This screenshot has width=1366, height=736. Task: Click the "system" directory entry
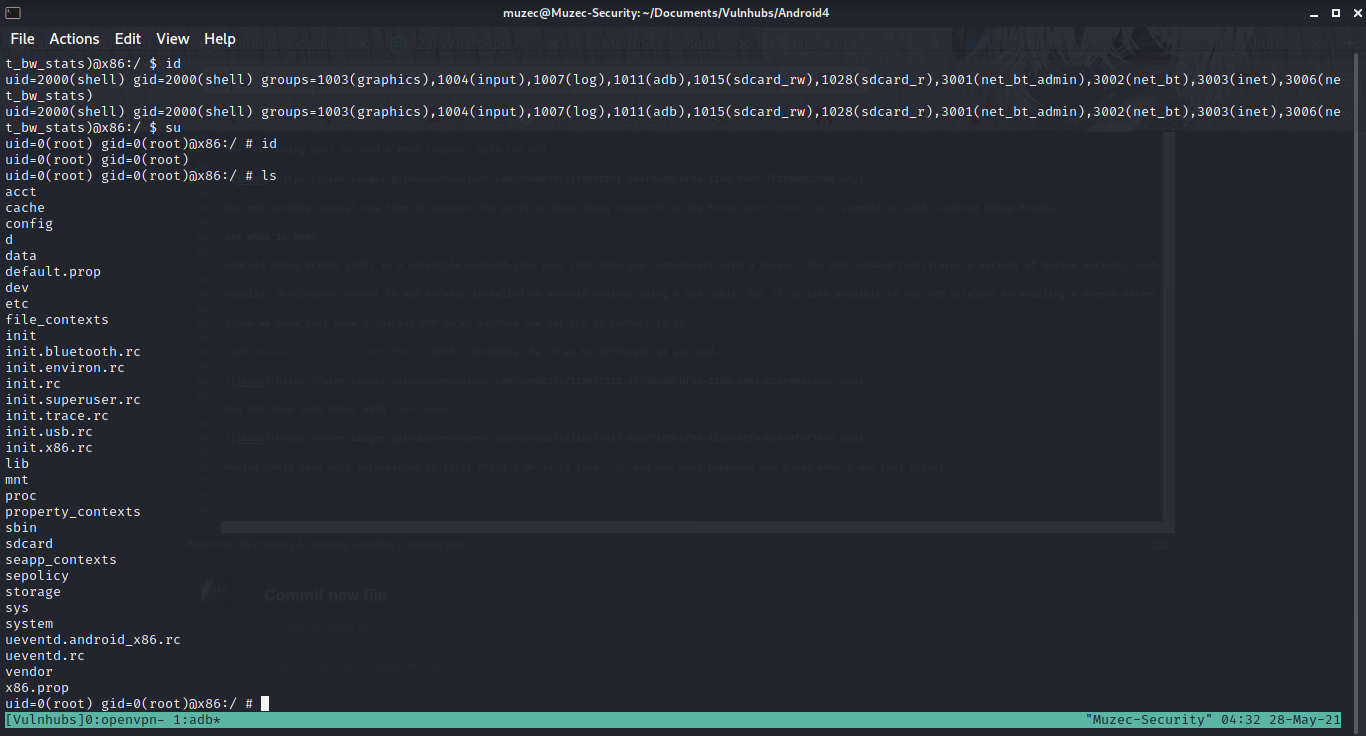coord(29,624)
